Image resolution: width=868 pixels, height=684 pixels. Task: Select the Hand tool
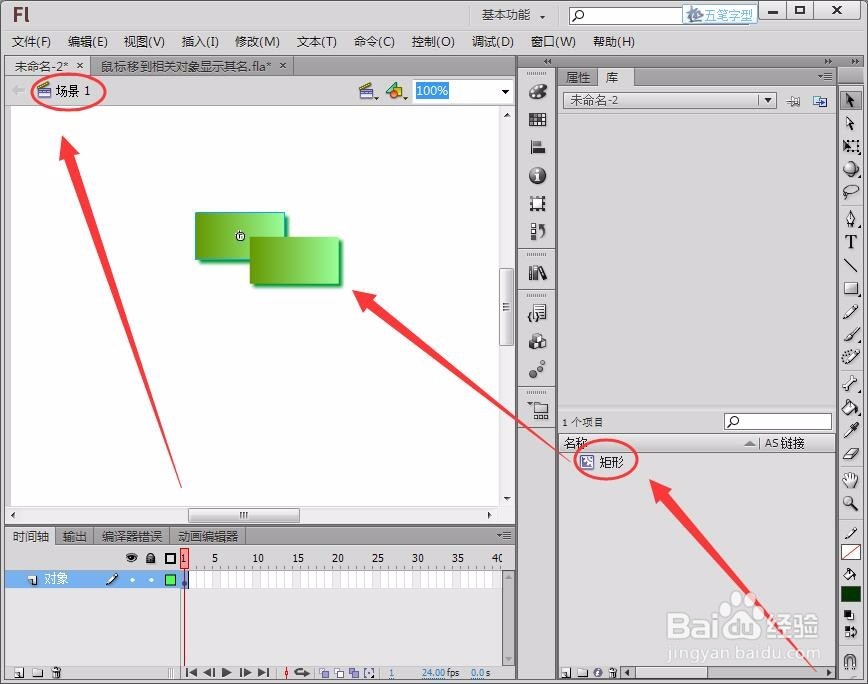(x=850, y=480)
